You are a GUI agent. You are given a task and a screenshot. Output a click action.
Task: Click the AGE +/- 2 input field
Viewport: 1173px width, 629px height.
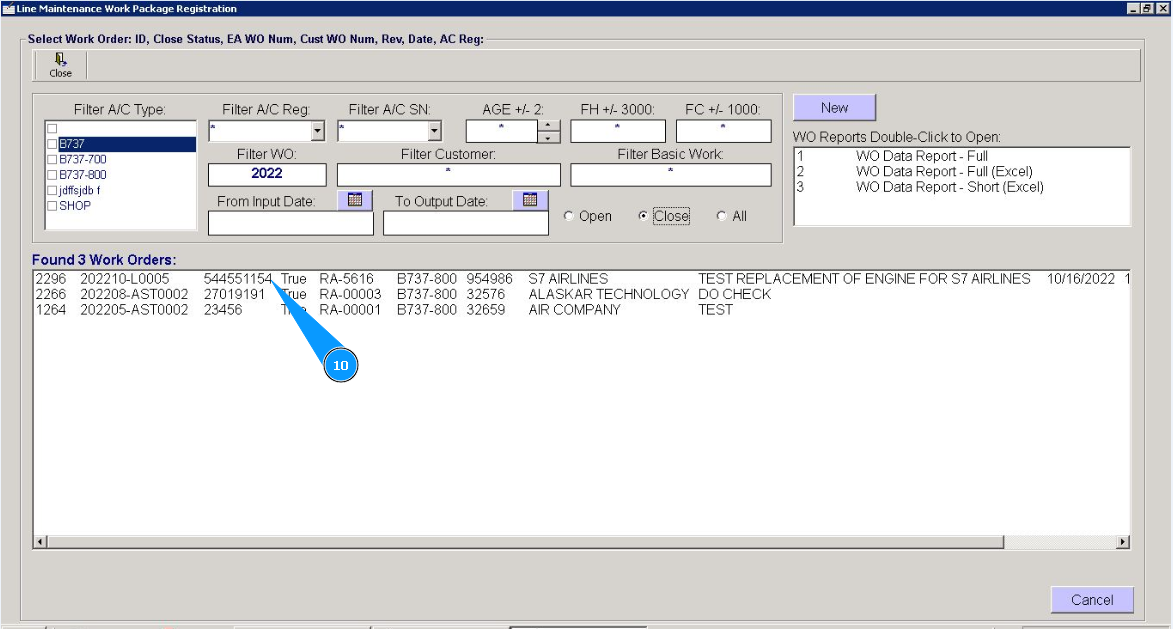(501, 131)
